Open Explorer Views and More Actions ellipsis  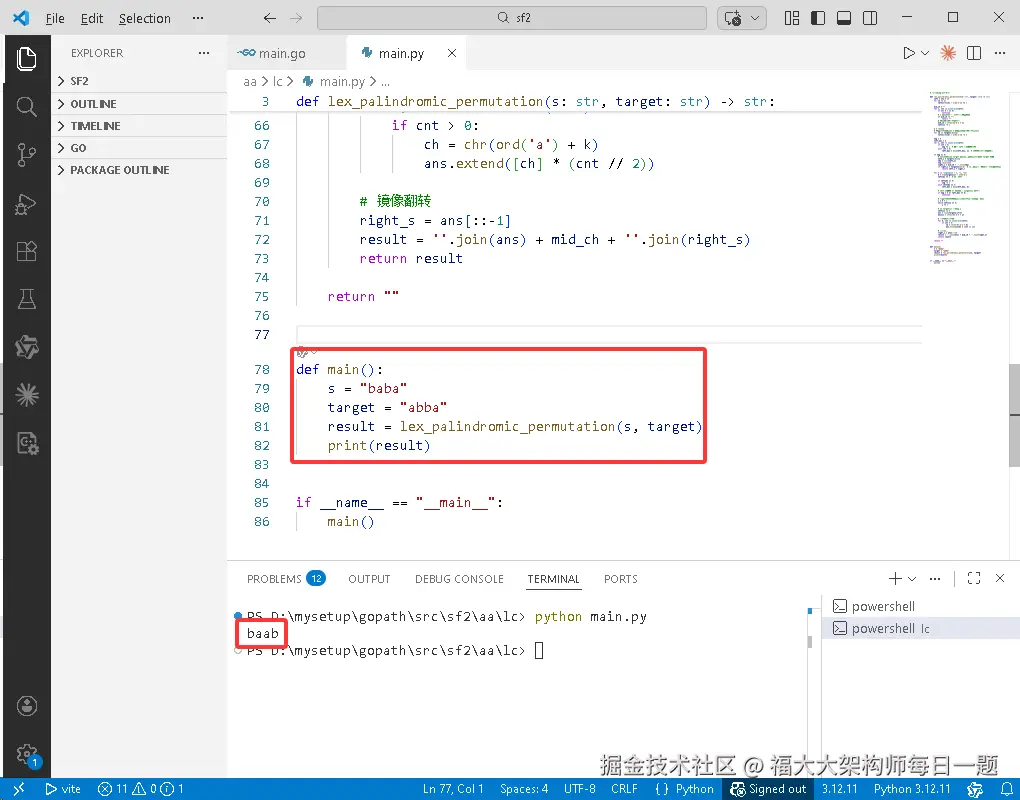tap(204, 53)
